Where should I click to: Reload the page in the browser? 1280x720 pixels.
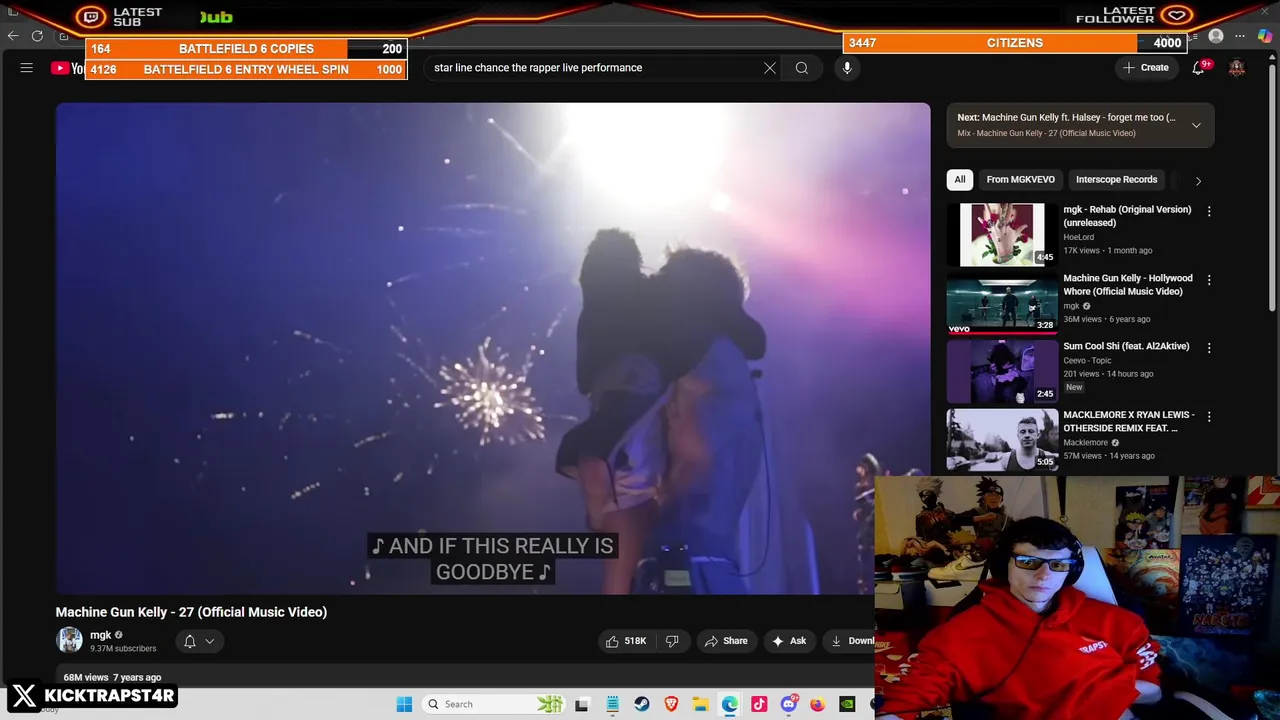tap(37, 36)
